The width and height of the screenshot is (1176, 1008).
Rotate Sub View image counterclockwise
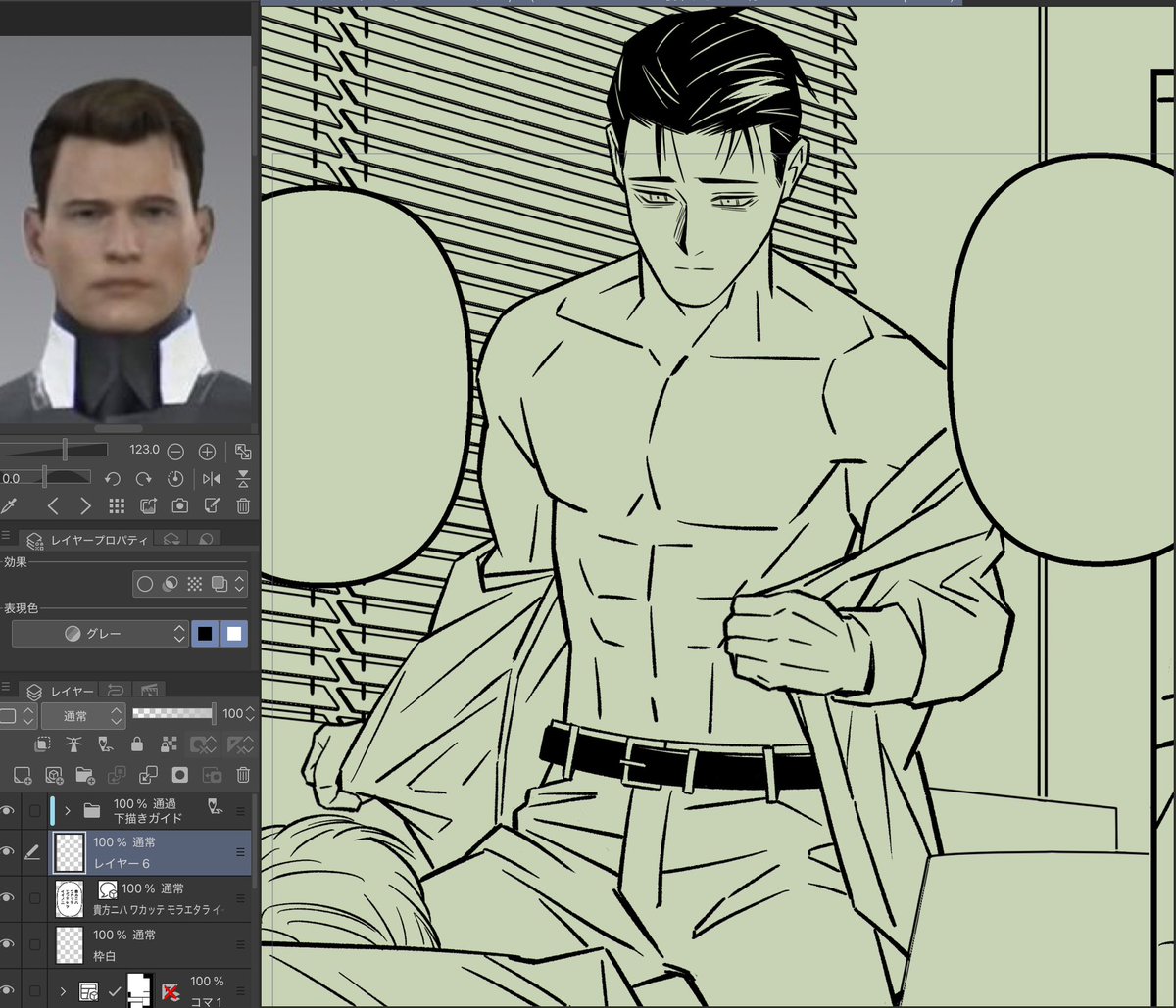pyautogui.click(x=113, y=479)
